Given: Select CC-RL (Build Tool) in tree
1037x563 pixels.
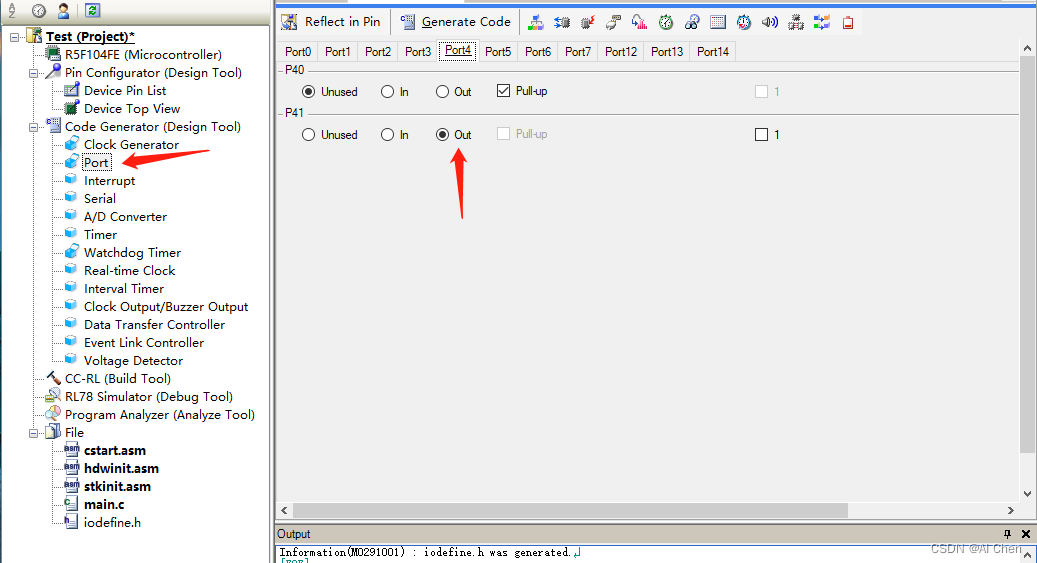Looking at the screenshot, I should pyautogui.click(x=118, y=379).
